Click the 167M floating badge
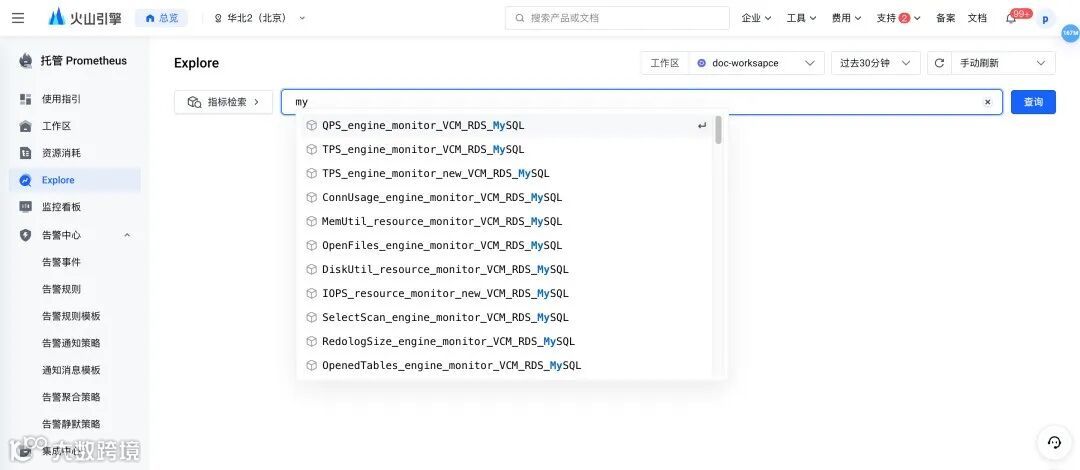 click(1070, 32)
